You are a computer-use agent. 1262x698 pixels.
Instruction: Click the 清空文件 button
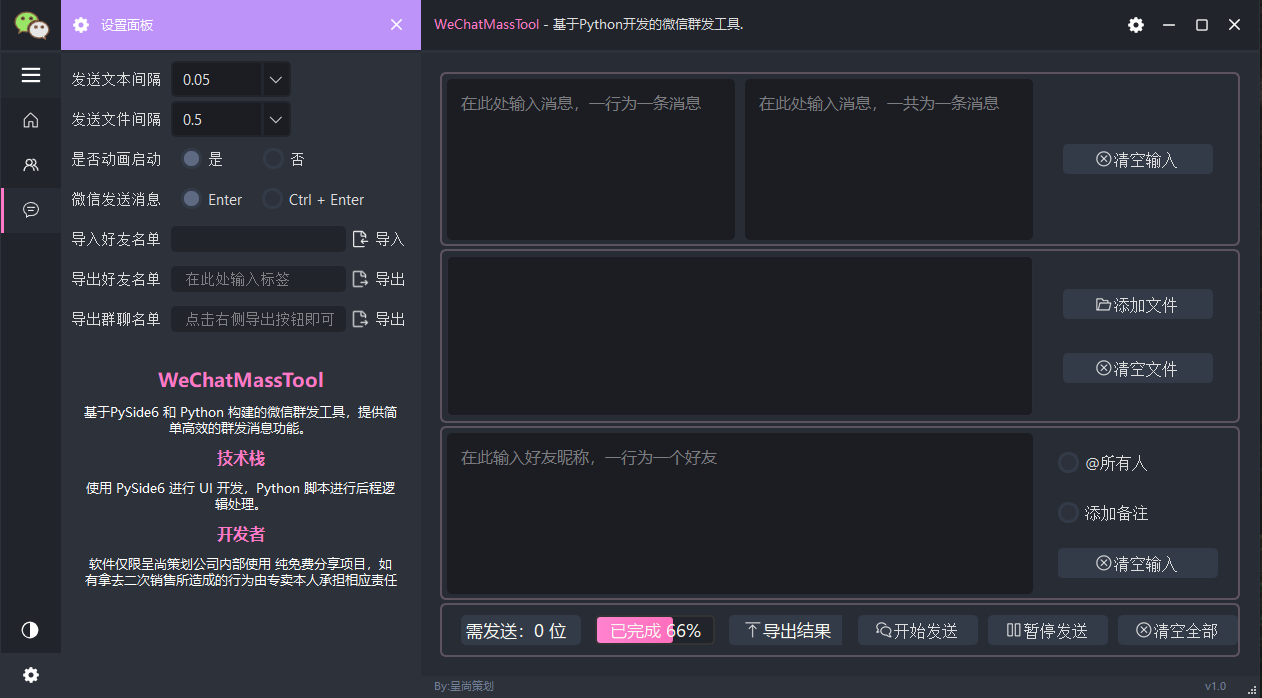[x=1138, y=368]
